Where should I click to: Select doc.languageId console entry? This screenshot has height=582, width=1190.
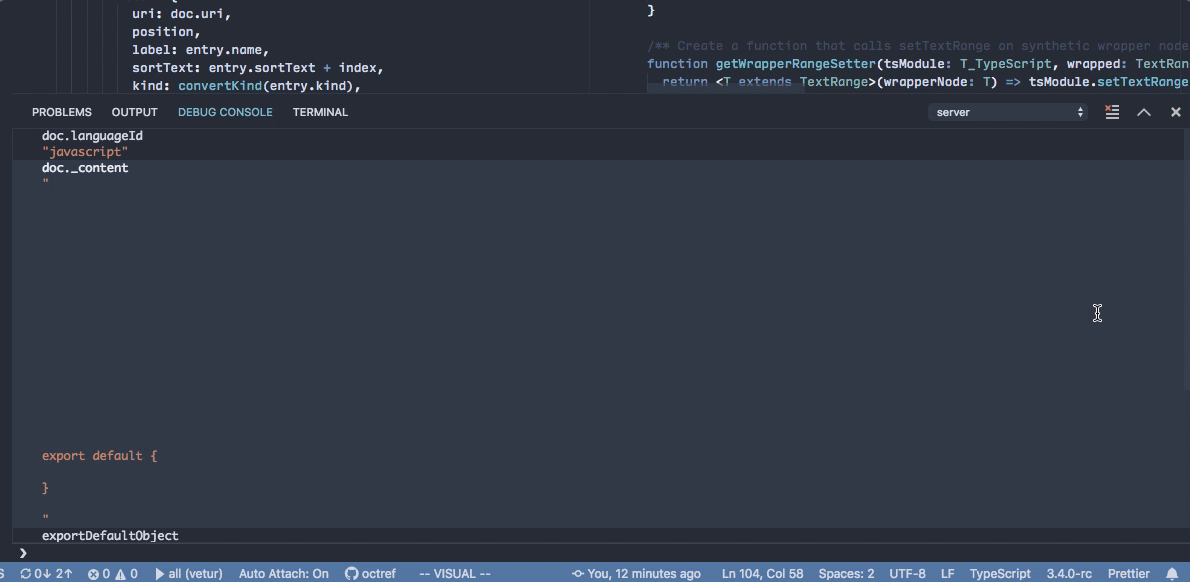click(x=92, y=136)
